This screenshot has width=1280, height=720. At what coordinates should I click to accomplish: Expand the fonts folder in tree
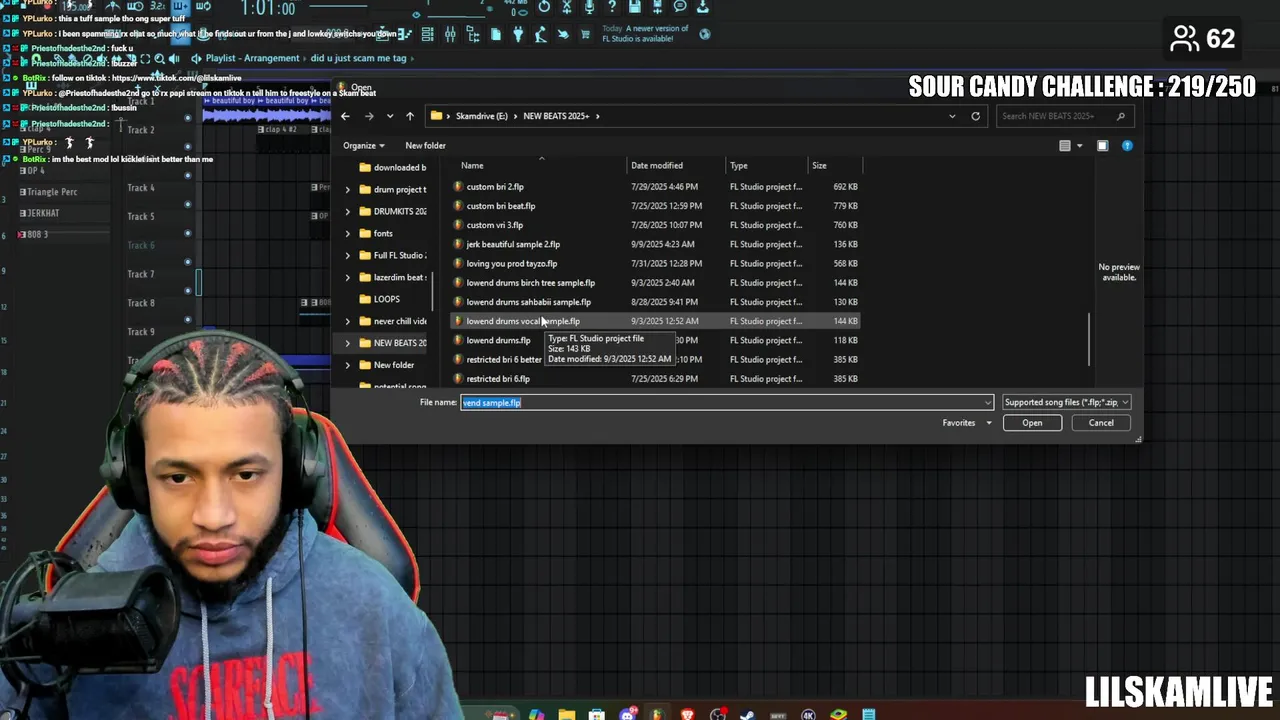pos(348,234)
